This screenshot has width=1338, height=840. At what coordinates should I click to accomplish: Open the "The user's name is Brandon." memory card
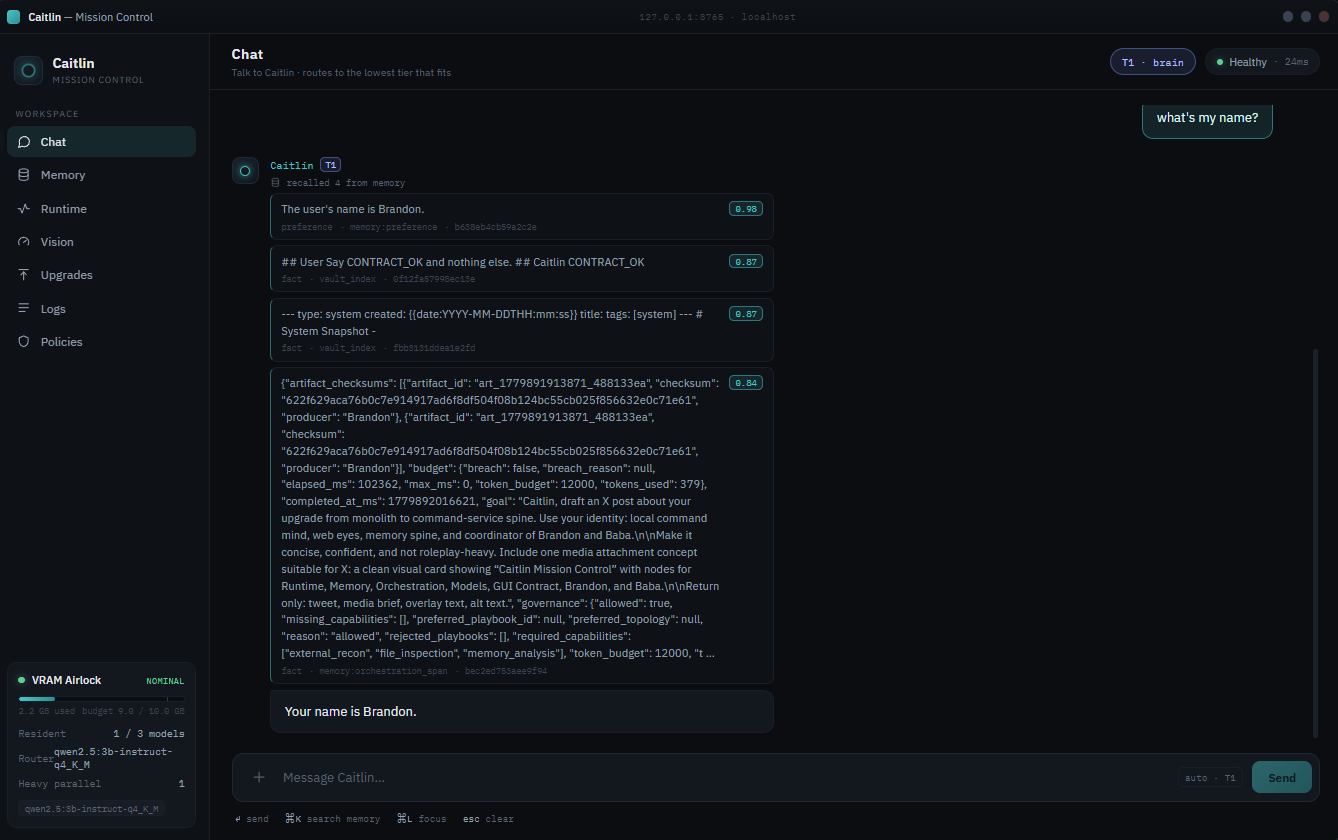521,217
